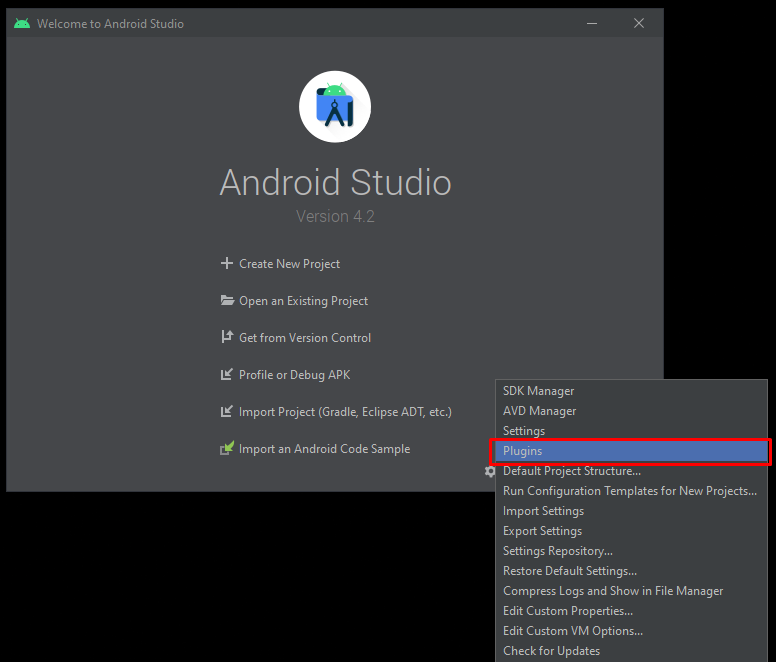Click the Profile or Debug APK arrow icon

(227, 375)
